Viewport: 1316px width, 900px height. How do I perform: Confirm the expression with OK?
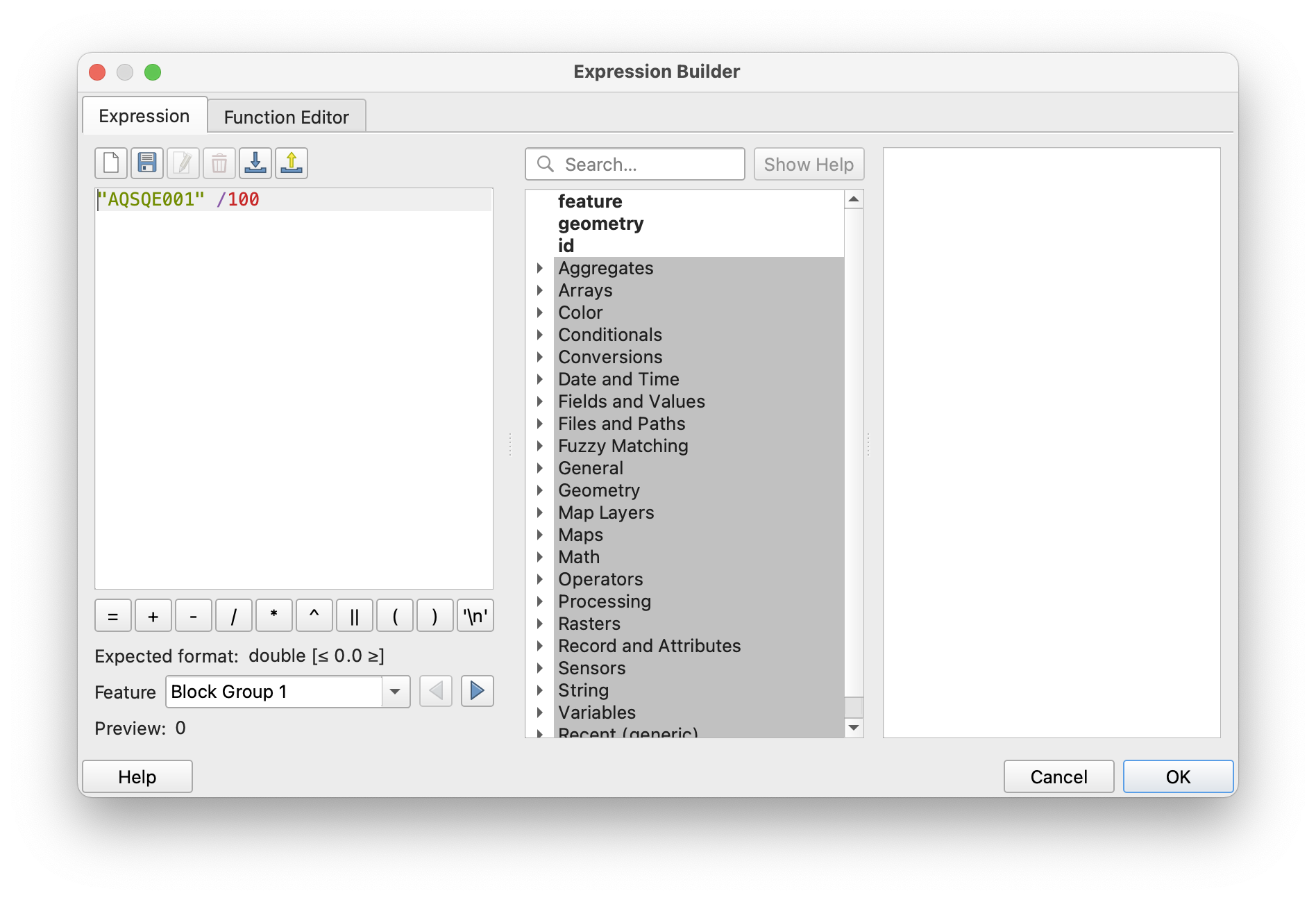(x=1177, y=776)
